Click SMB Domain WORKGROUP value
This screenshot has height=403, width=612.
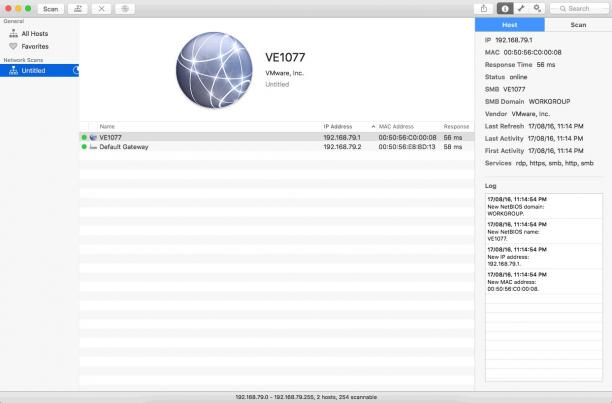[549, 101]
